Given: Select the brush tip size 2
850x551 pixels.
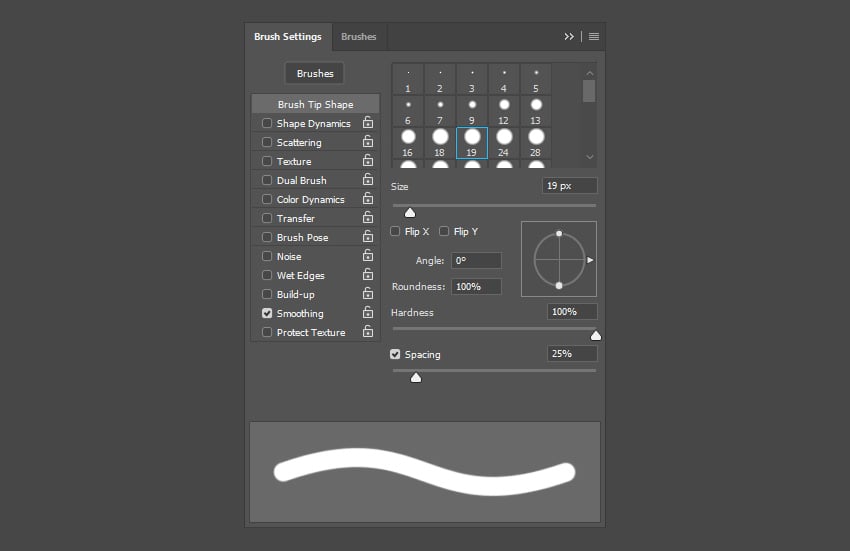Looking at the screenshot, I should pos(440,80).
